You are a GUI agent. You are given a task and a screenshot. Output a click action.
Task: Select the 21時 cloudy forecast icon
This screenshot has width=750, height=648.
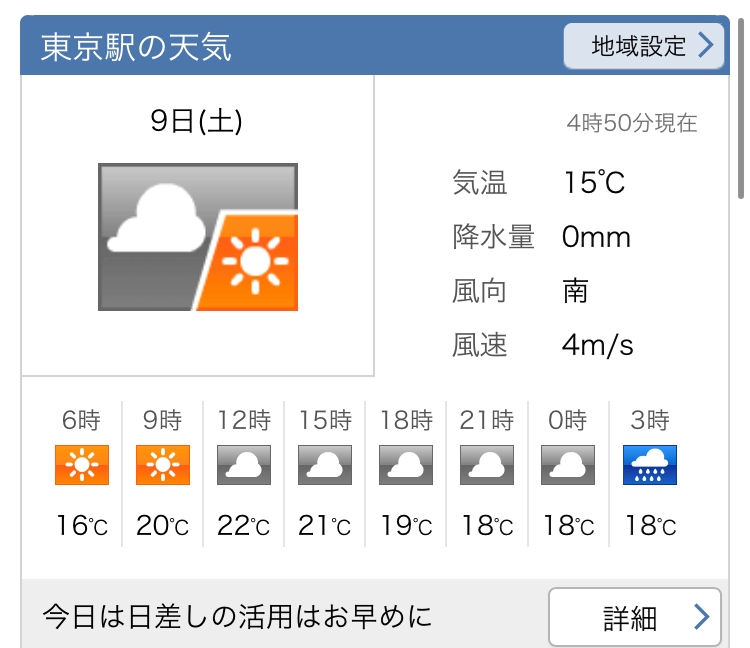(x=487, y=465)
